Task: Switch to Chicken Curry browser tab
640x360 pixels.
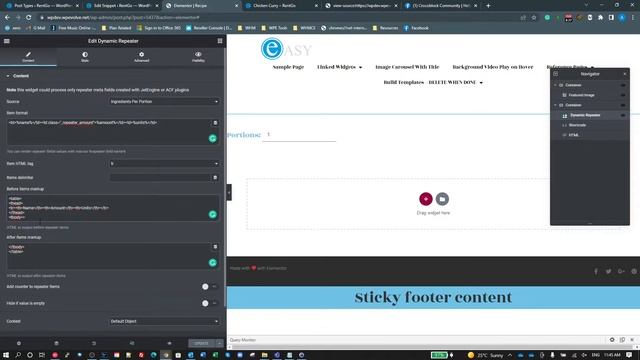Action: tap(281, 6)
